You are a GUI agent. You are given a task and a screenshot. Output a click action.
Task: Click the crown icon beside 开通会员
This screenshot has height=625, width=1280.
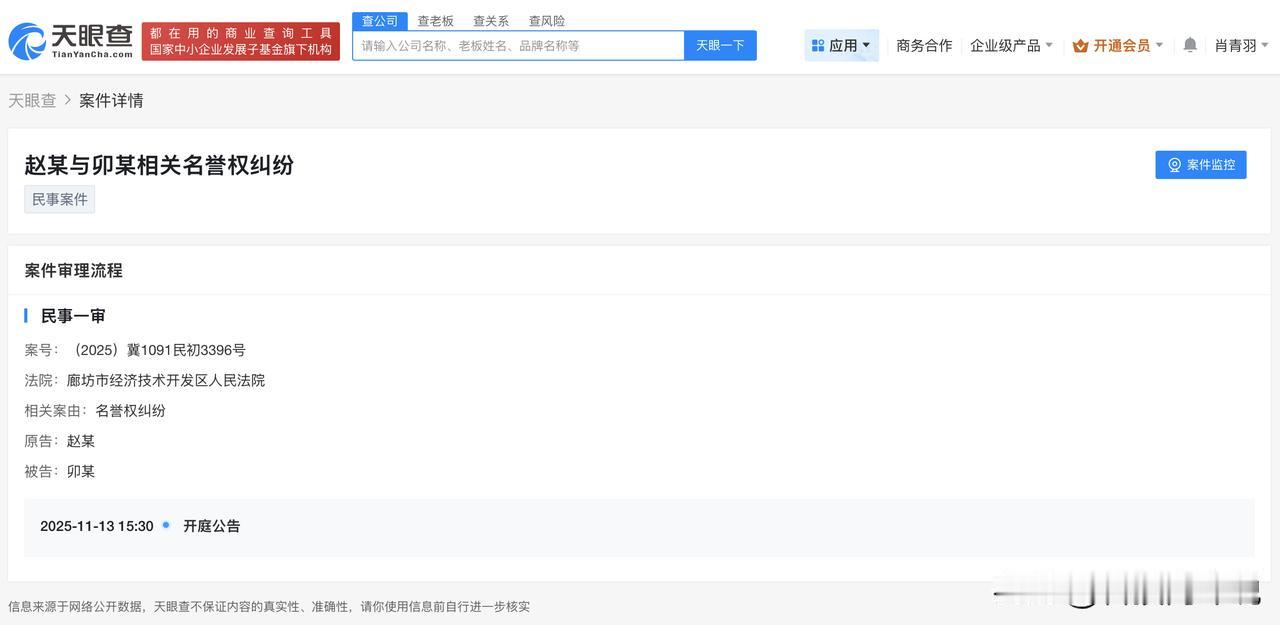coord(1080,45)
